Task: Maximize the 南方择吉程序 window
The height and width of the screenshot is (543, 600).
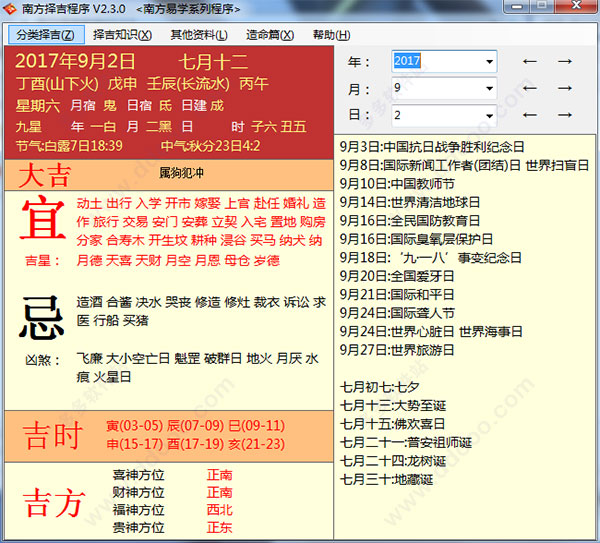Action: tap(541, 6)
